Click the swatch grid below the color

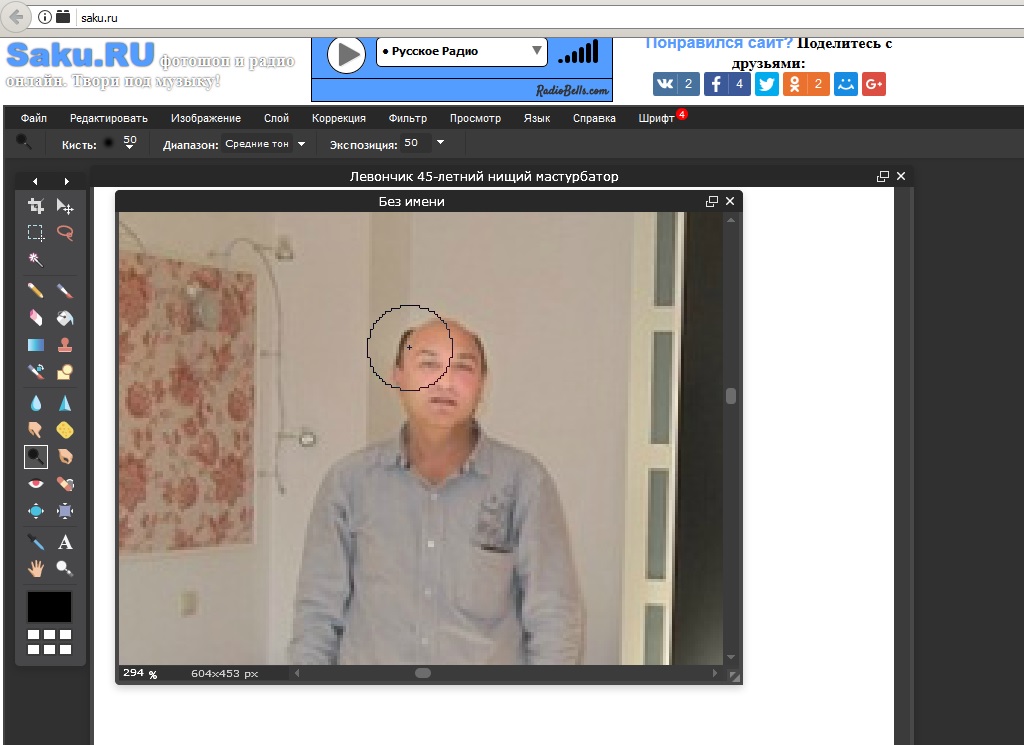pyautogui.click(x=49, y=642)
